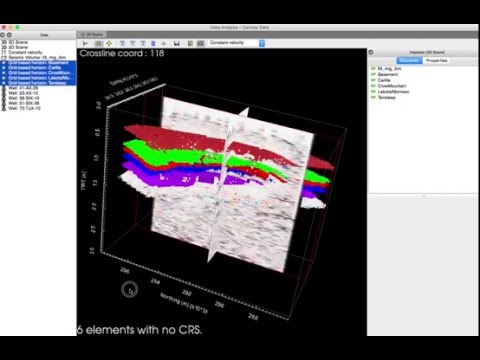Click the round icon in Inspector header
This screenshot has height=360, width=480.
click(371, 52)
